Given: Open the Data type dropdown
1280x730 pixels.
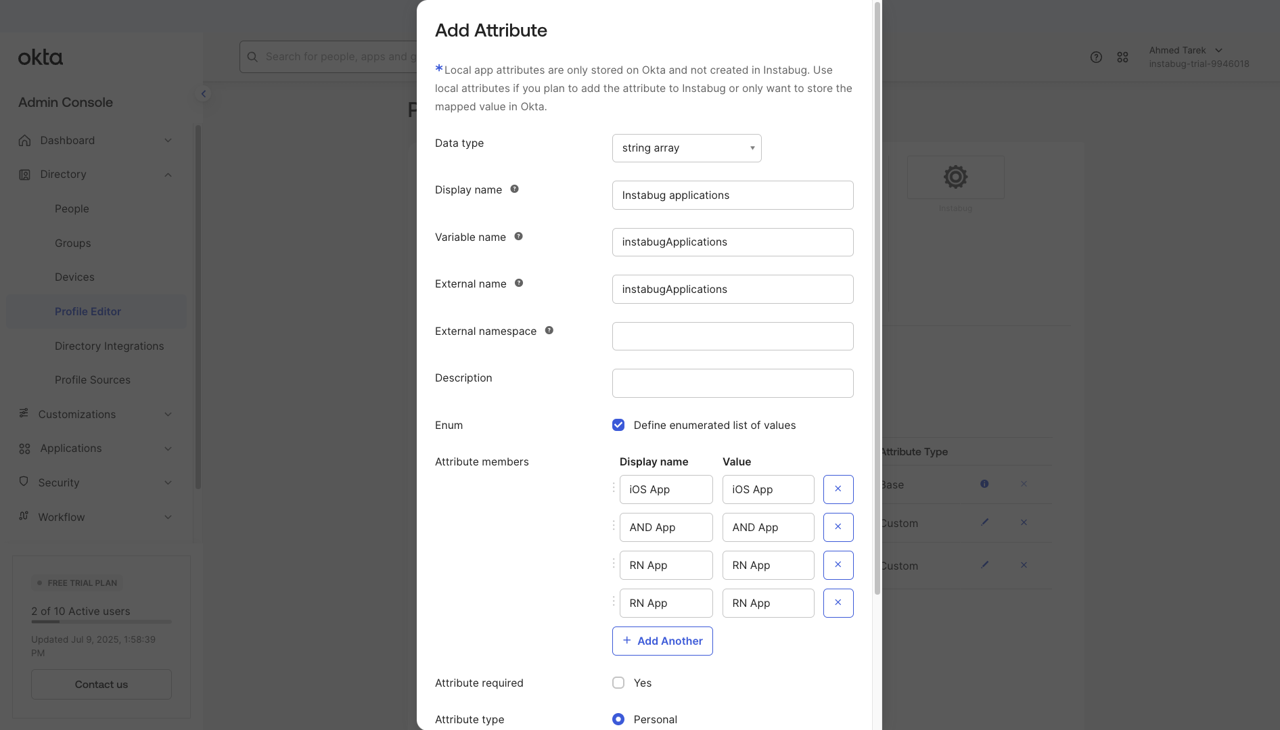Looking at the screenshot, I should (686, 148).
